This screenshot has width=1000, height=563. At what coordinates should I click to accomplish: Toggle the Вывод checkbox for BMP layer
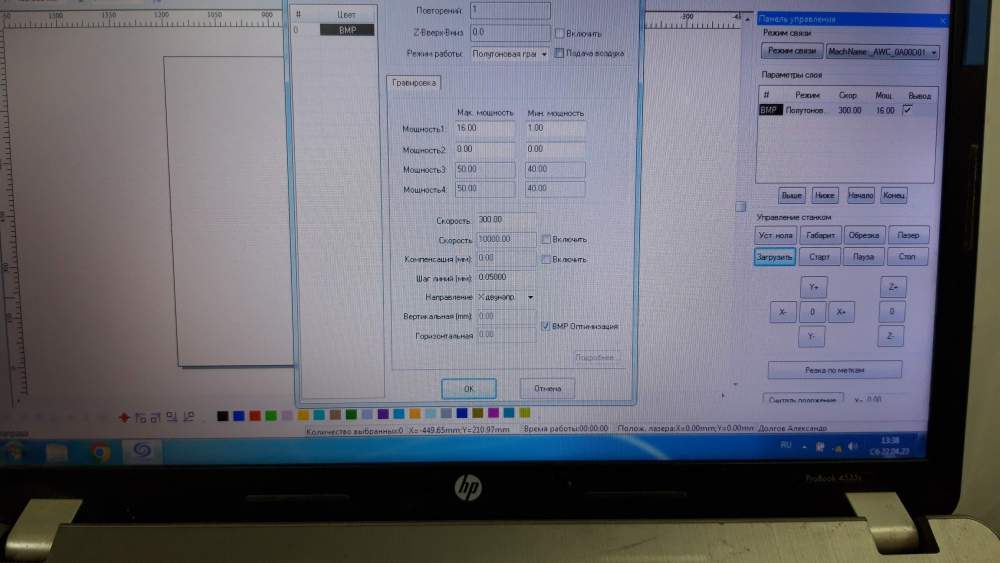907,110
